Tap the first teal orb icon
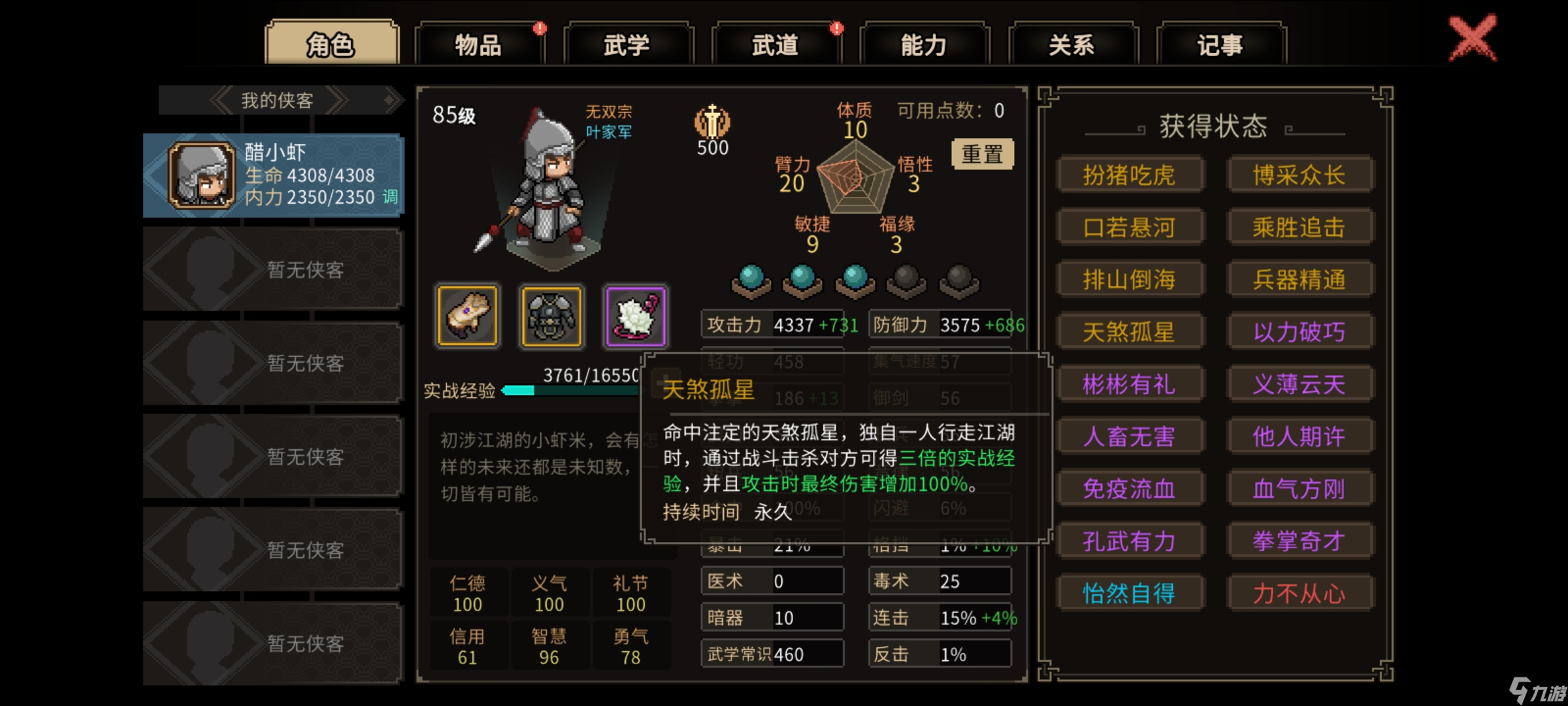The image size is (1568, 706). [x=751, y=281]
